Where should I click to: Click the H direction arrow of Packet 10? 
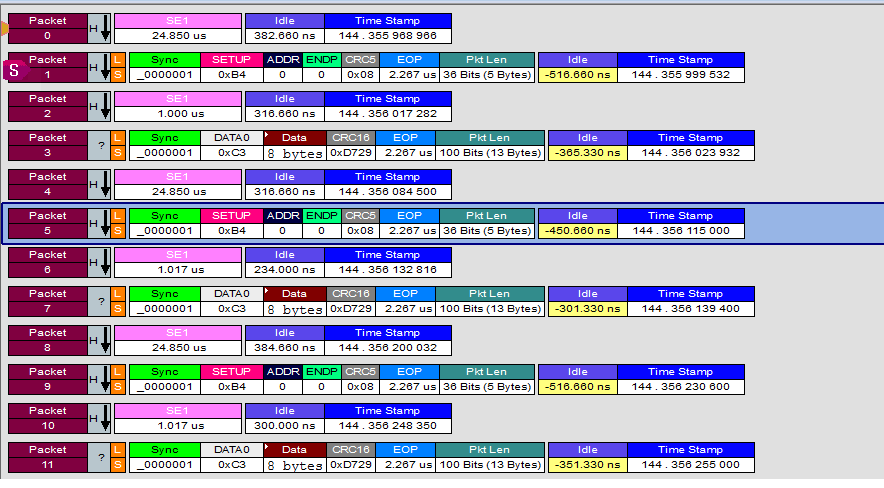coord(99,419)
